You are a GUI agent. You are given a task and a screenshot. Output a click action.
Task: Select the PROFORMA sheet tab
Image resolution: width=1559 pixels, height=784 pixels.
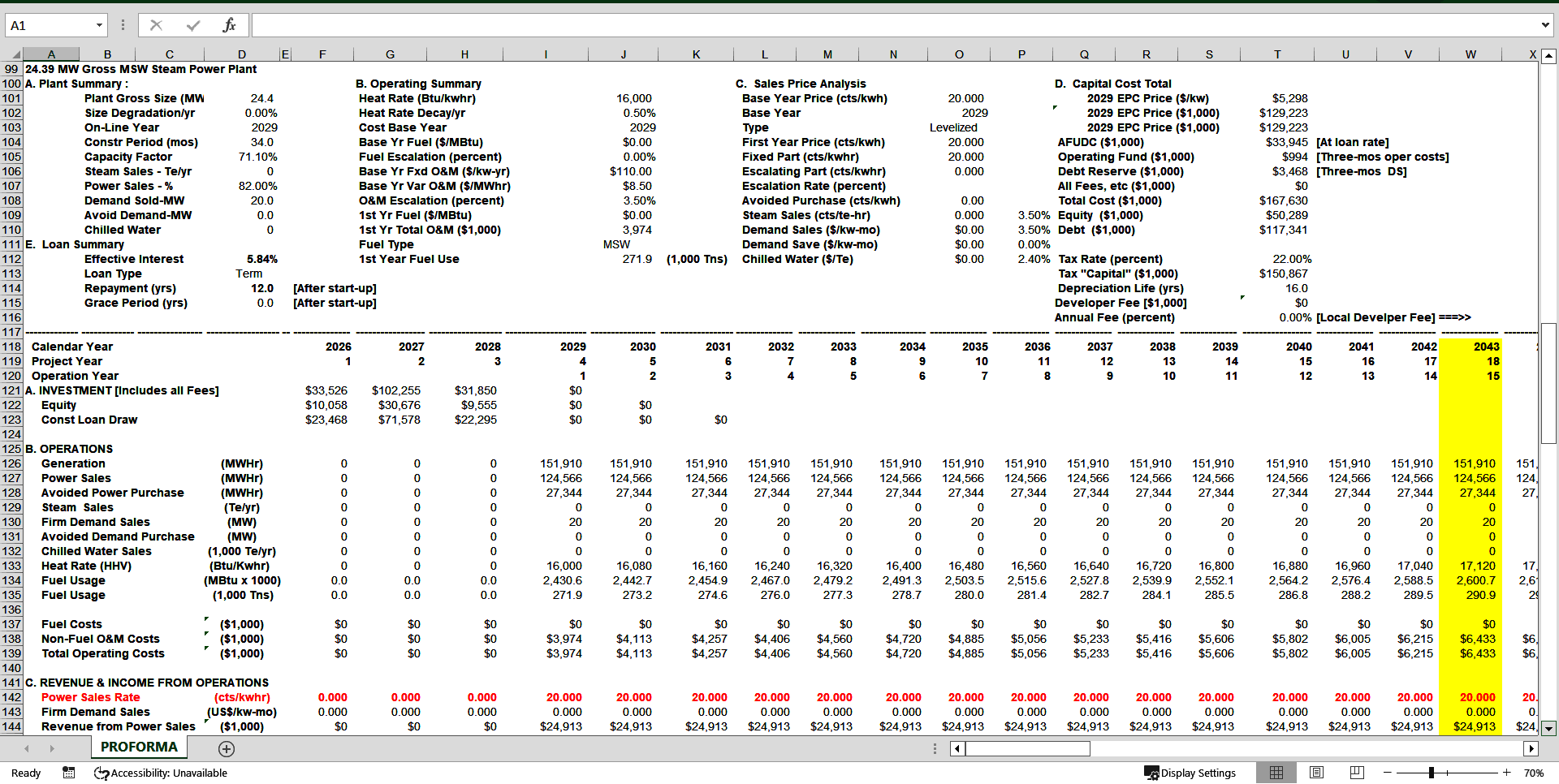tap(138, 747)
